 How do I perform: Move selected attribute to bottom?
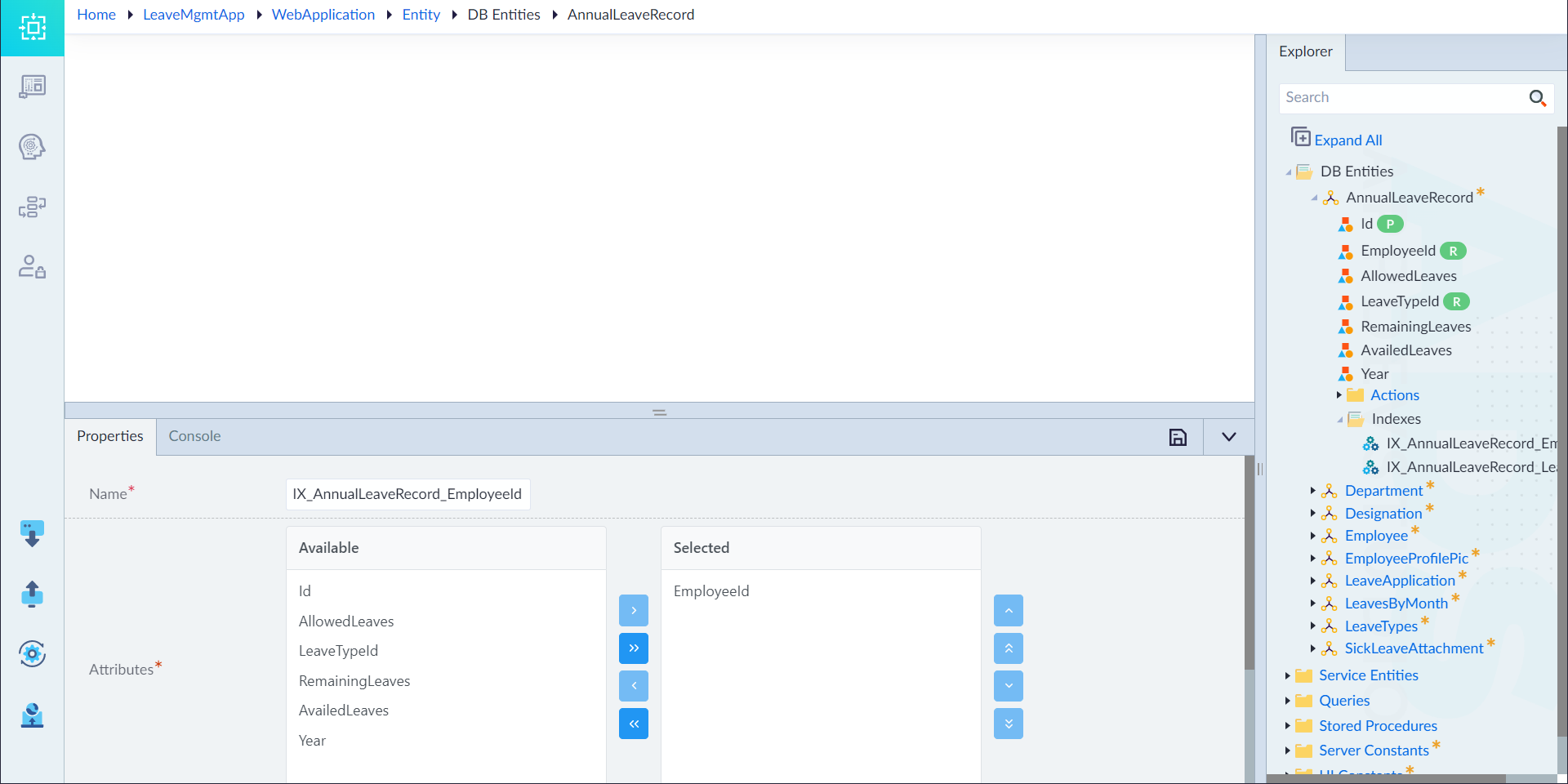[1009, 724]
